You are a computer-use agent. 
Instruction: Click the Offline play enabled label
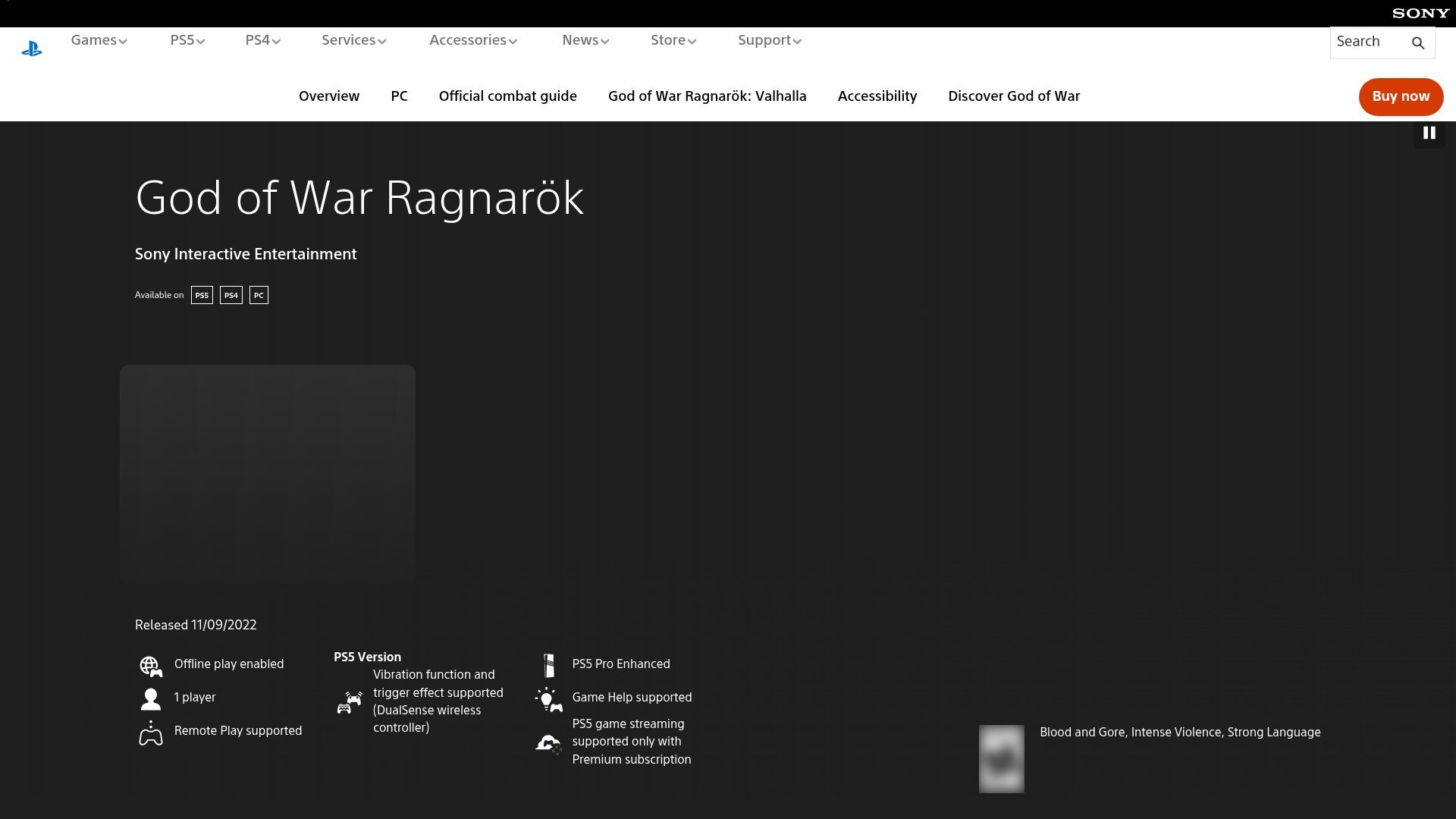coord(229,664)
